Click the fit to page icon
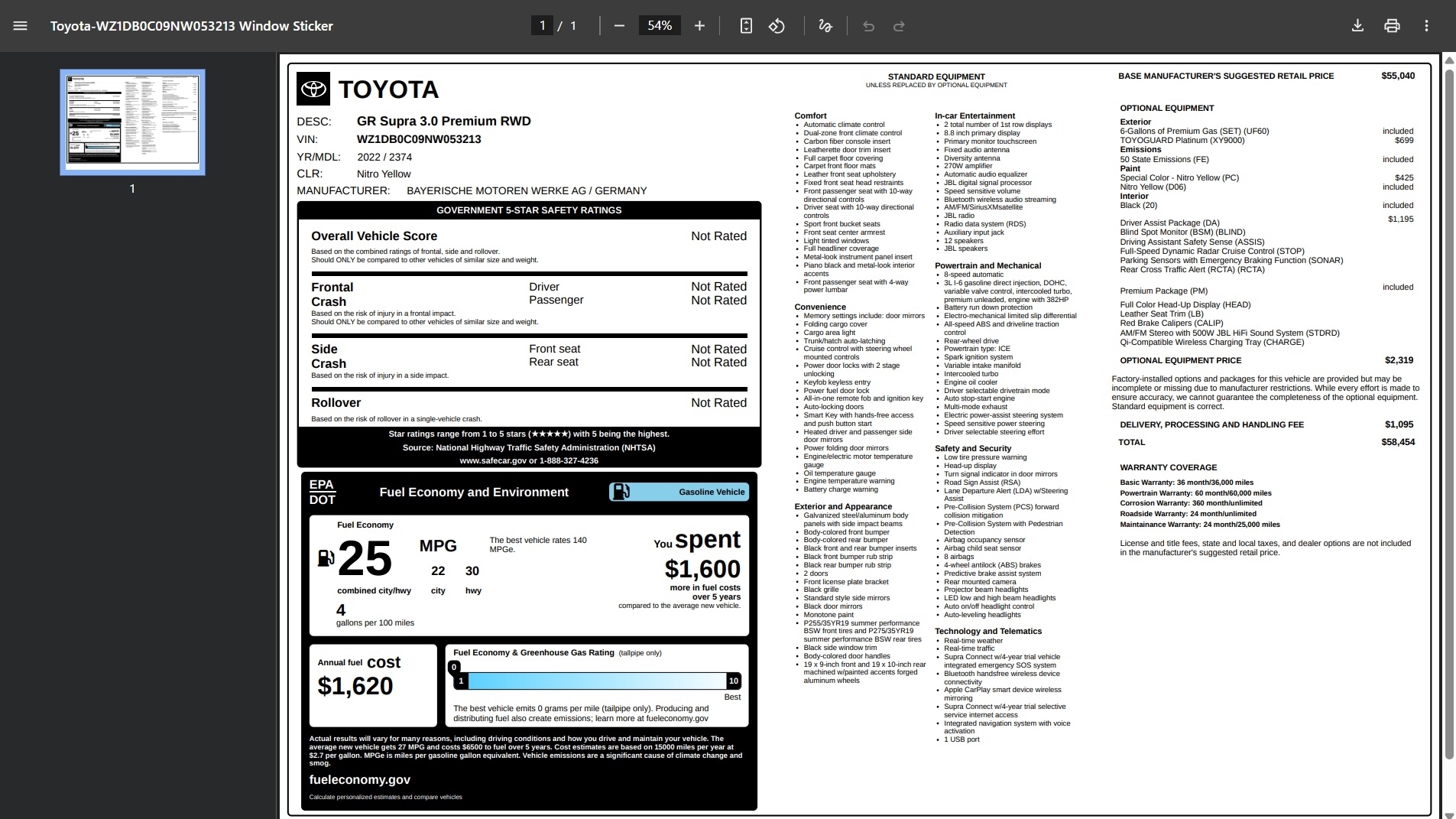Image resolution: width=1456 pixels, height=819 pixels. tap(746, 26)
